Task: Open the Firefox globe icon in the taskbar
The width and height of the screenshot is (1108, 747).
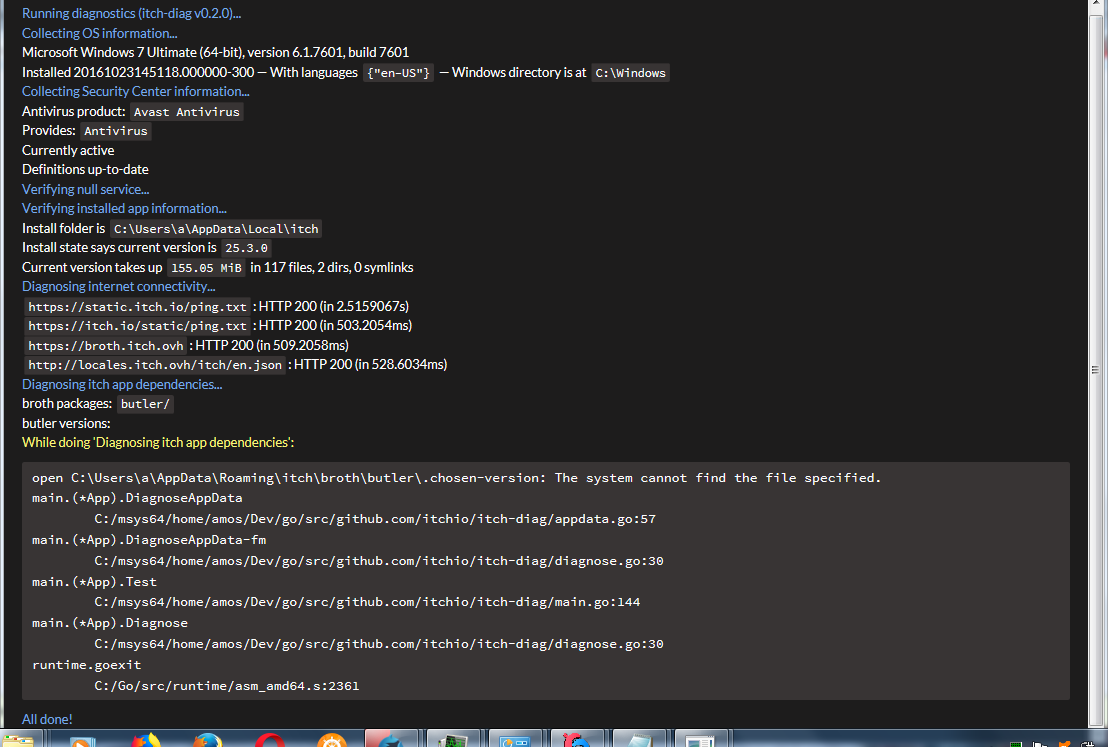Action: tap(207, 741)
